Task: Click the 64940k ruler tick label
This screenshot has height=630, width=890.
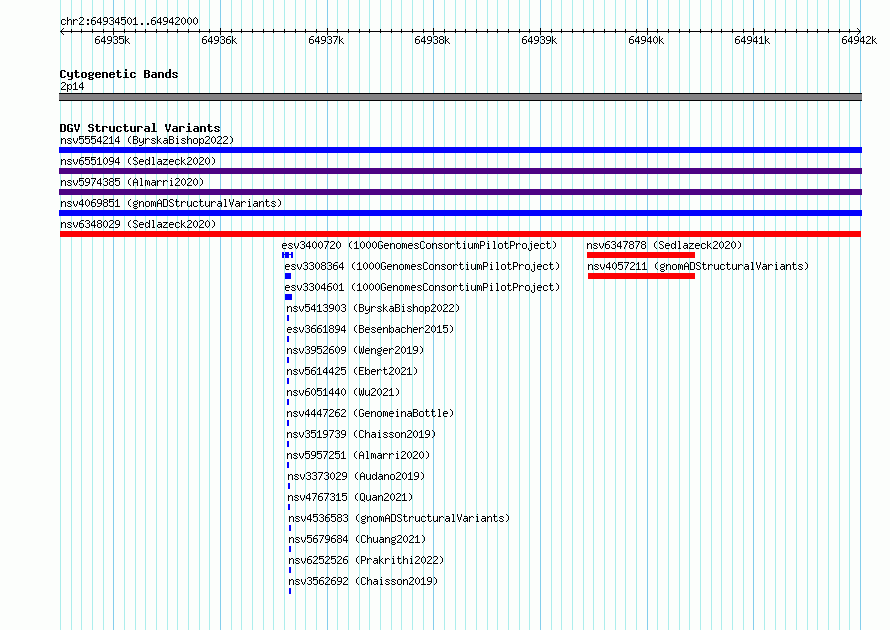Action: coord(646,40)
